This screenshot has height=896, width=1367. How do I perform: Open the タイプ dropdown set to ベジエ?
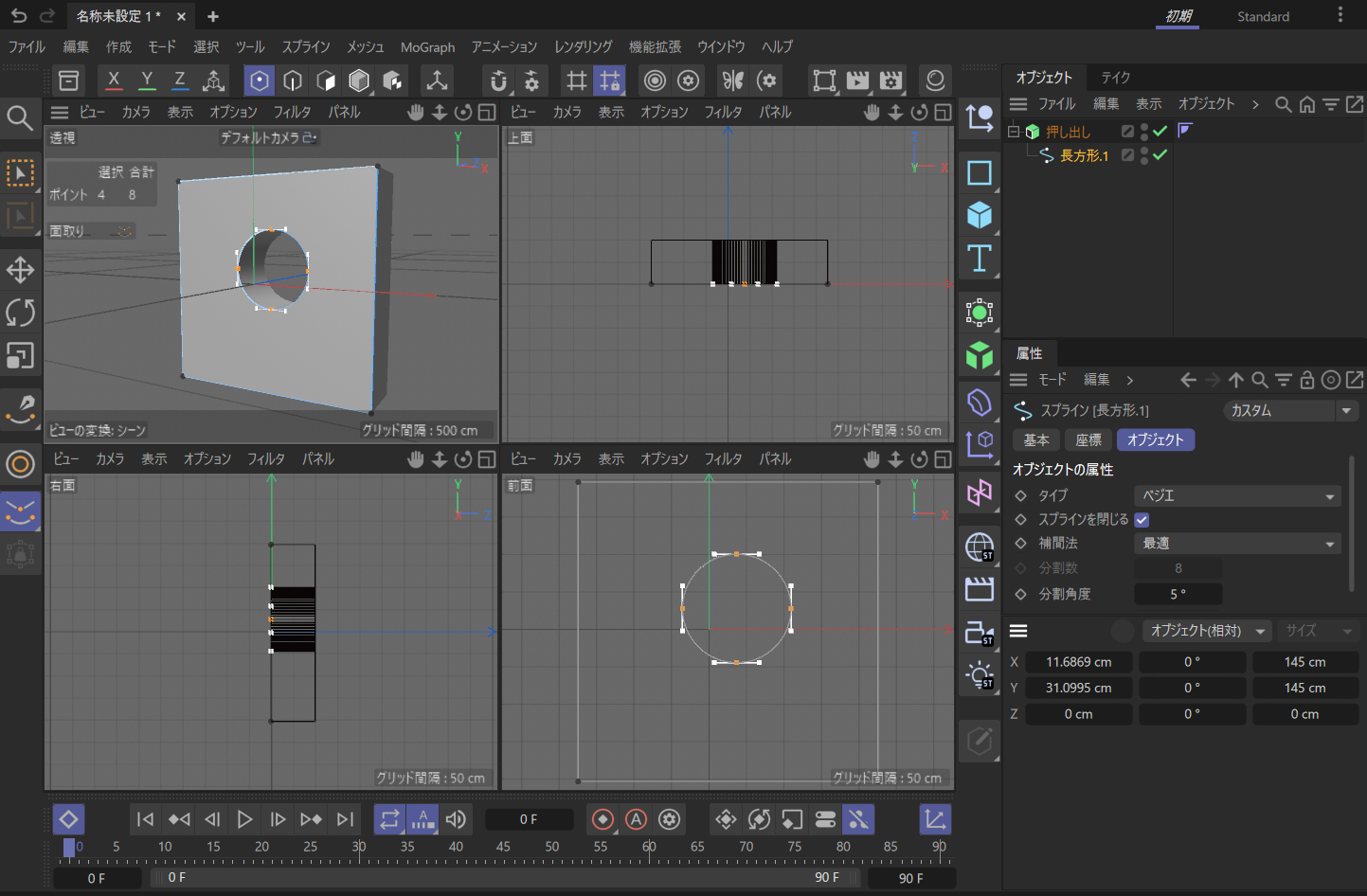[1236, 496]
